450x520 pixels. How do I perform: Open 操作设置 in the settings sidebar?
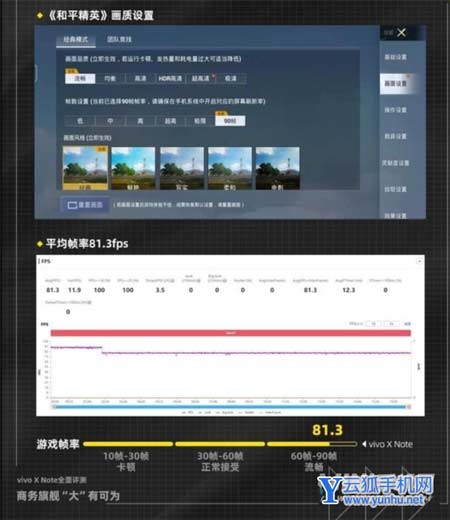[396, 110]
